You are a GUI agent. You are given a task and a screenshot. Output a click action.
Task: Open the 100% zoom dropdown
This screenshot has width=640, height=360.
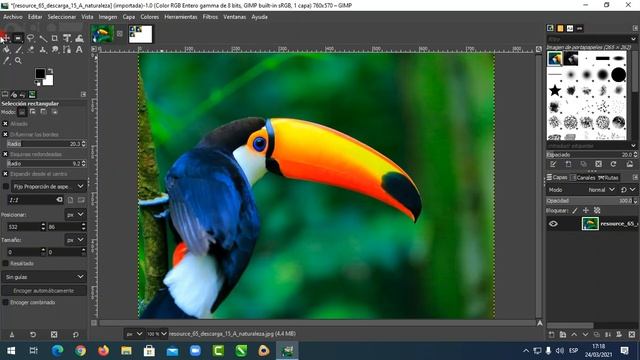pyautogui.click(x=157, y=334)
